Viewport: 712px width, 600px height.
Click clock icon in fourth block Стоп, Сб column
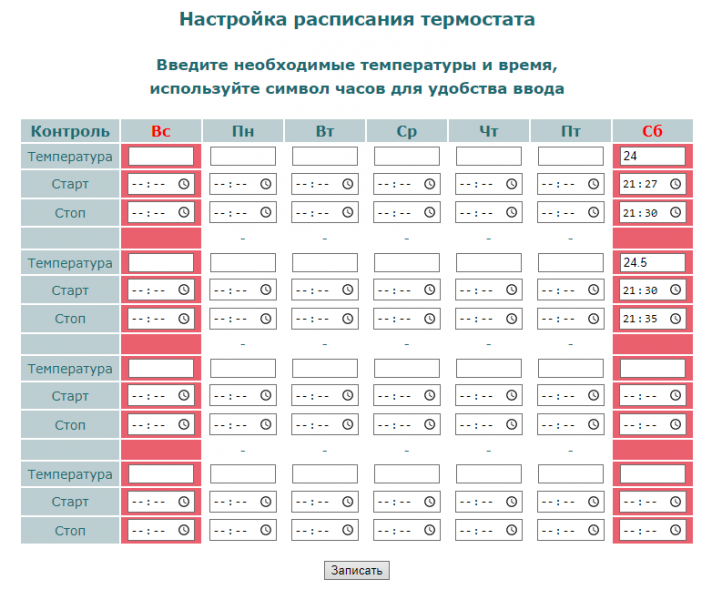tap(675, 530)
